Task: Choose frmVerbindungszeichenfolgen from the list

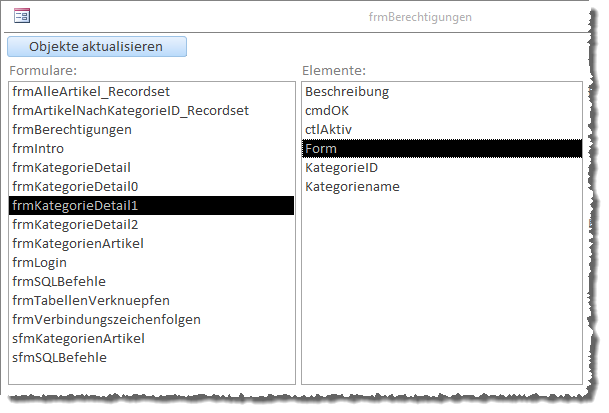Action: (x=106, y=319)
